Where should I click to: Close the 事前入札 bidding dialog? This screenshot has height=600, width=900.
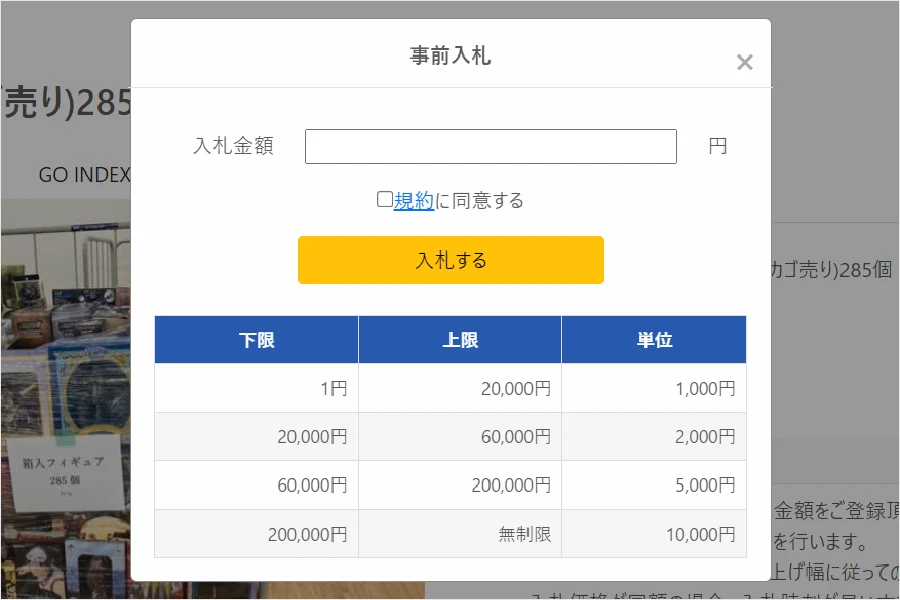(x=744, y=62)
